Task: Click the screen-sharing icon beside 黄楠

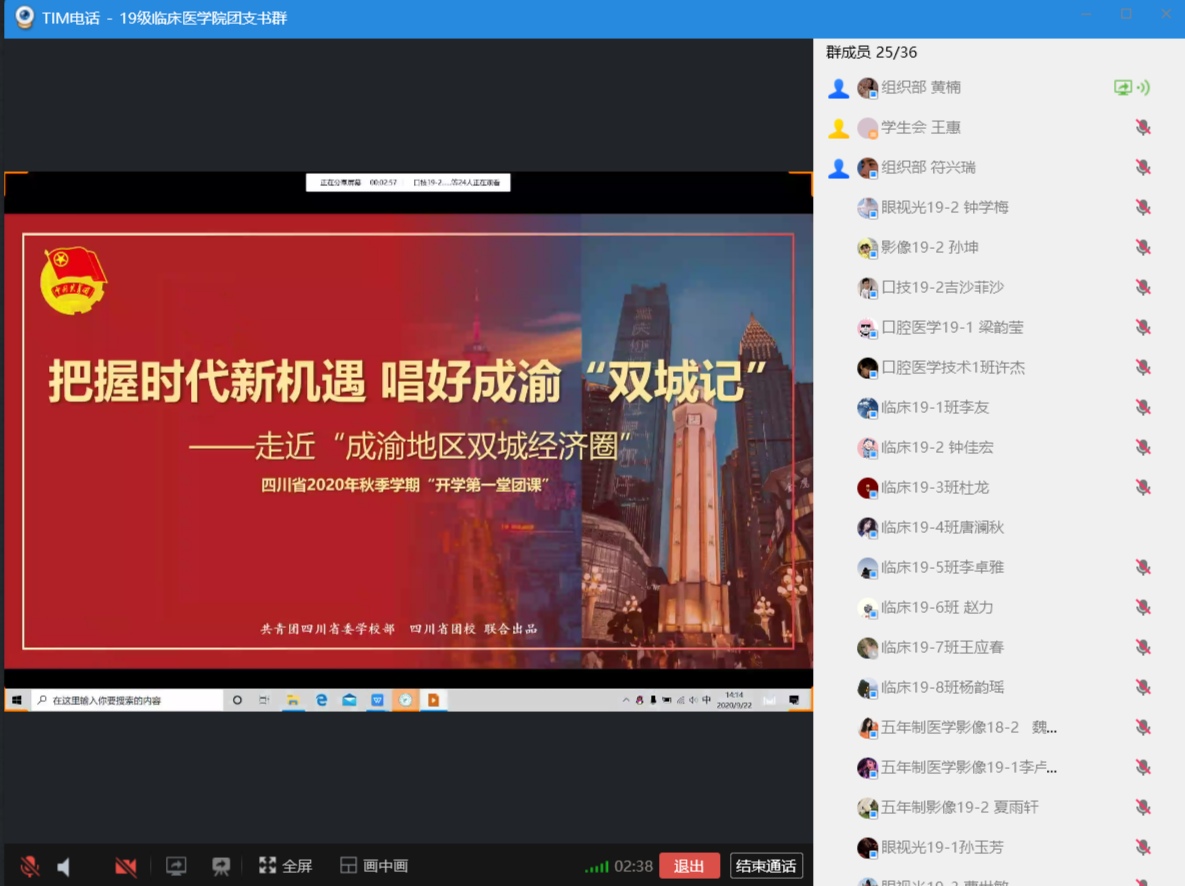Action: coord(1123,88)
